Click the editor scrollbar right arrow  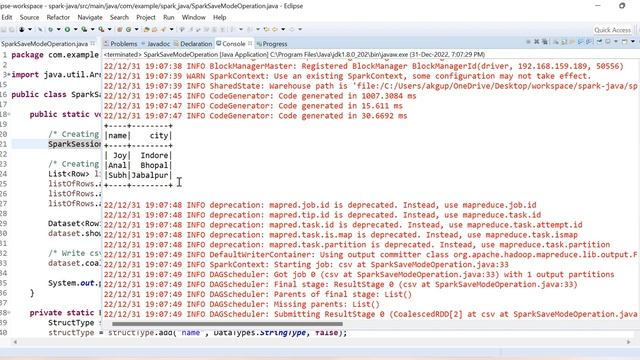point(628,342)
